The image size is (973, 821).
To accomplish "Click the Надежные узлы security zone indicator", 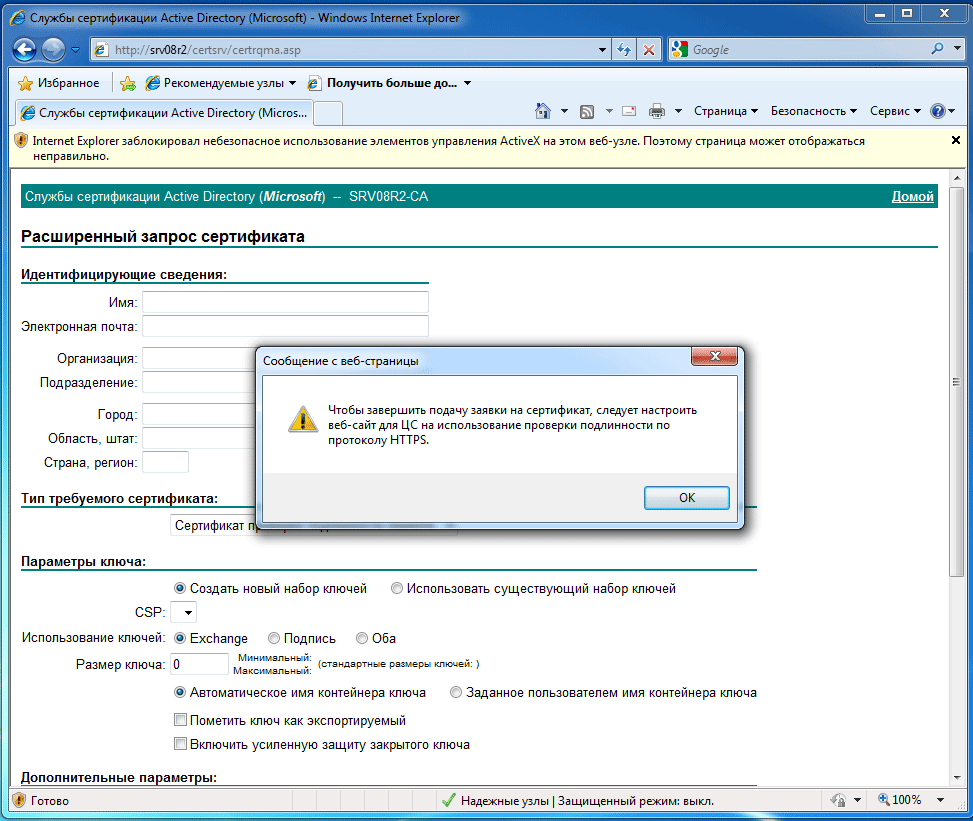I will pyautogui.click(x=578, y=801).
